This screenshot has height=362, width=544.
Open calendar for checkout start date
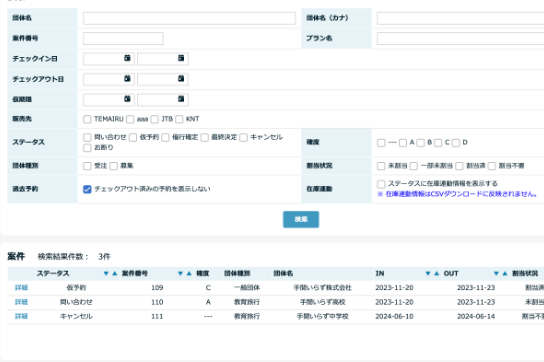pos(127,78)
